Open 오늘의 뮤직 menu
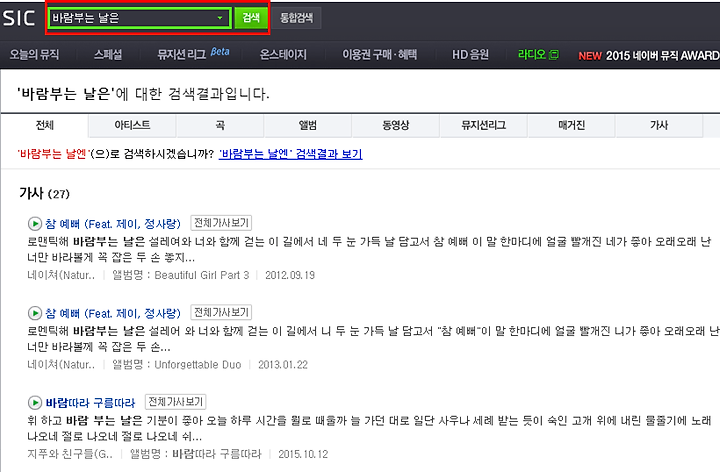The width and height of the screenshot is (720, 472). coord(34,55)
